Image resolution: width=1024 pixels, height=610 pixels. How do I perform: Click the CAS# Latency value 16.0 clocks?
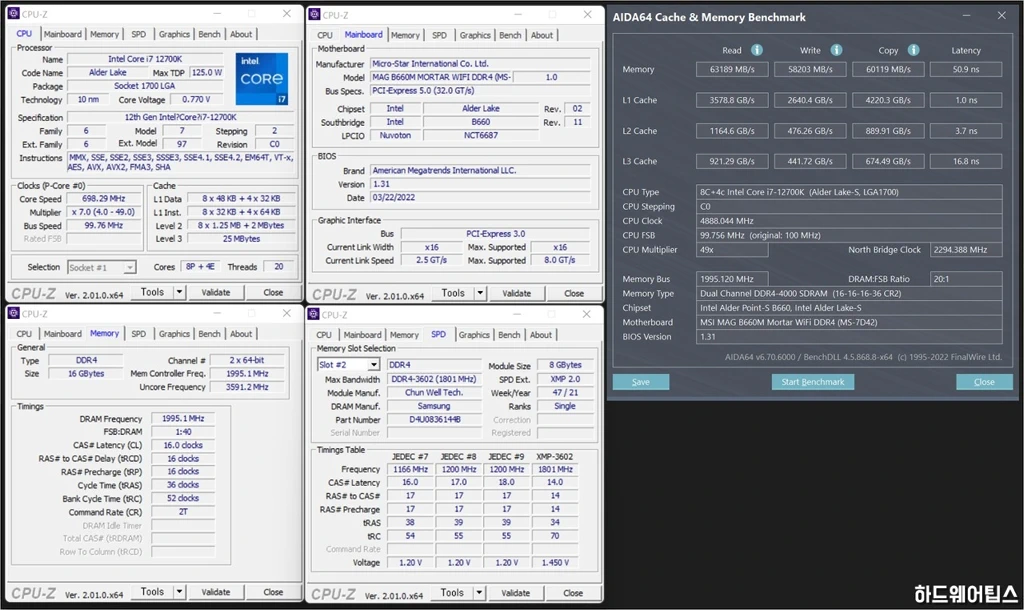(183, 445)
